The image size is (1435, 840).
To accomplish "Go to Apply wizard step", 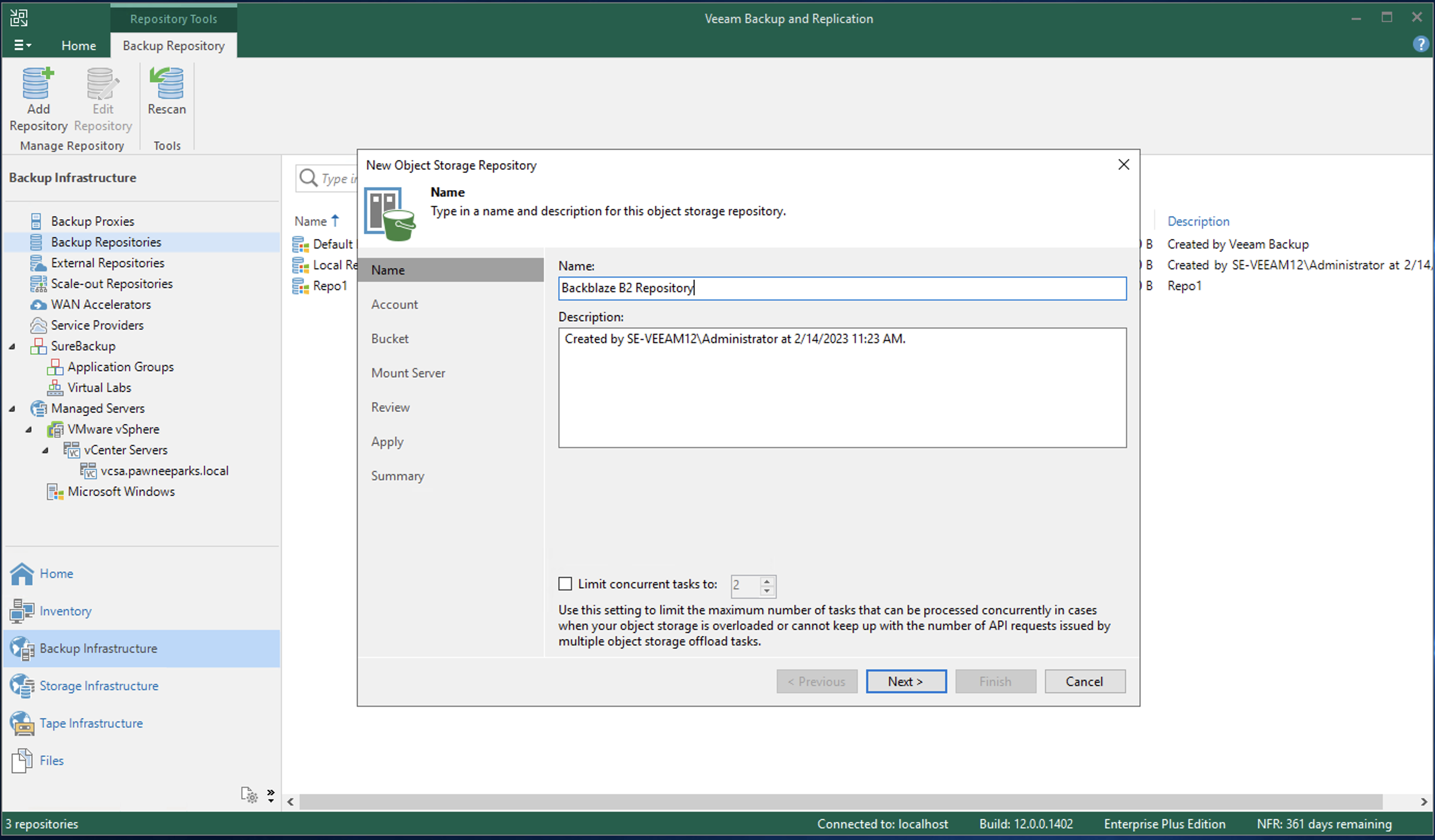I will (387, 442).
